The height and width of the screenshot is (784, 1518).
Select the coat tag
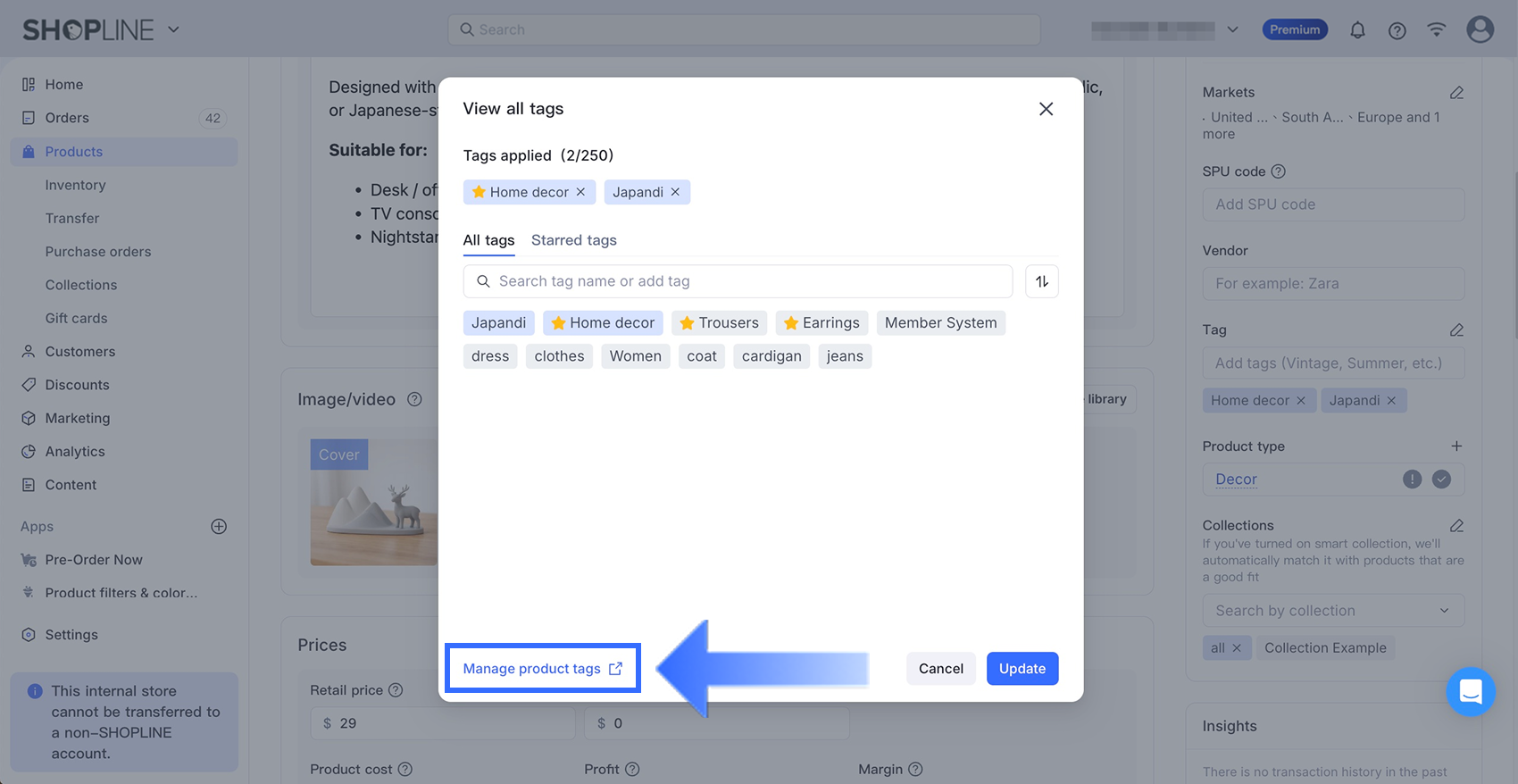click(702, 356)
